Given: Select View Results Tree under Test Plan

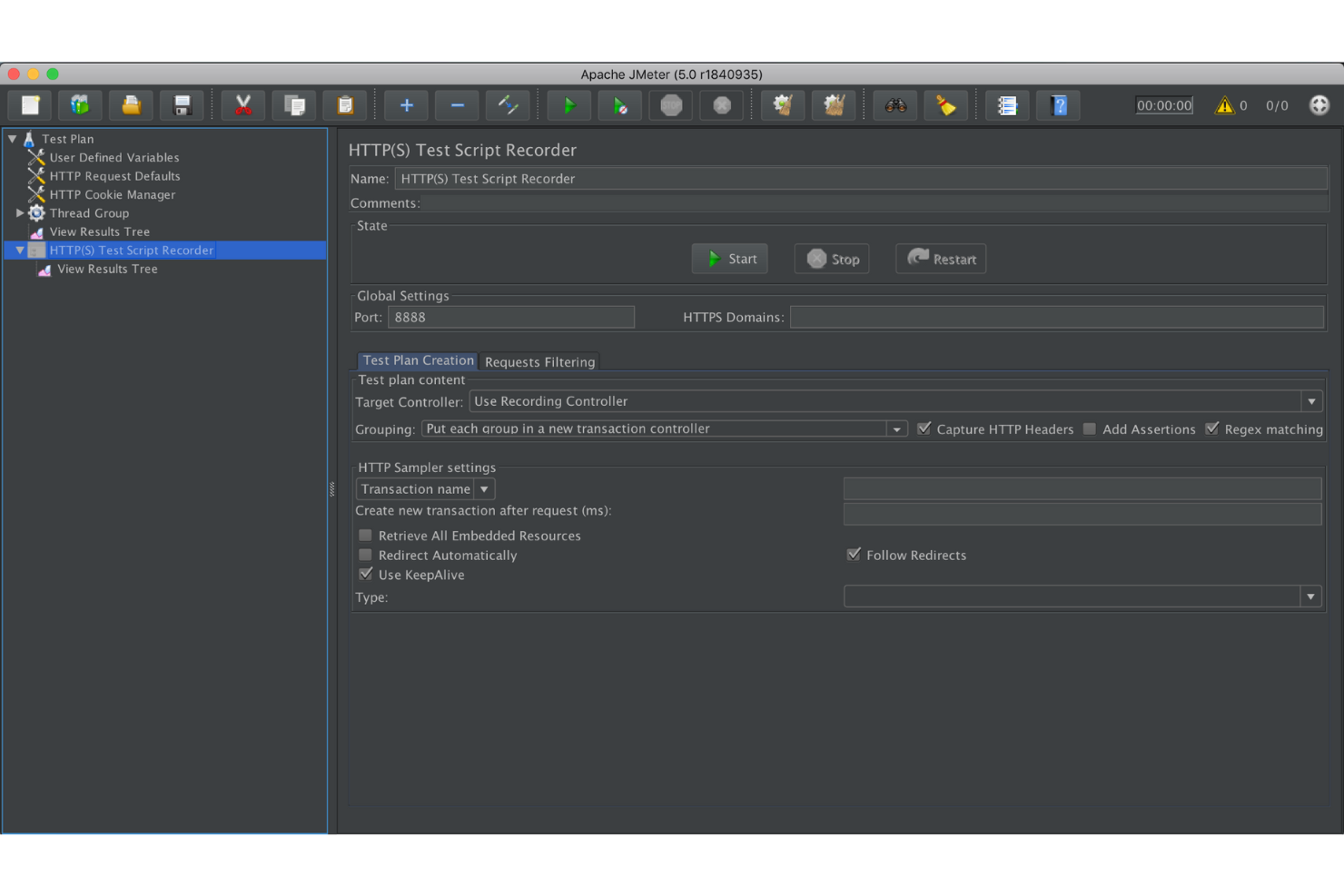Looking at the screenshot, I should click(x=100, y=231).
